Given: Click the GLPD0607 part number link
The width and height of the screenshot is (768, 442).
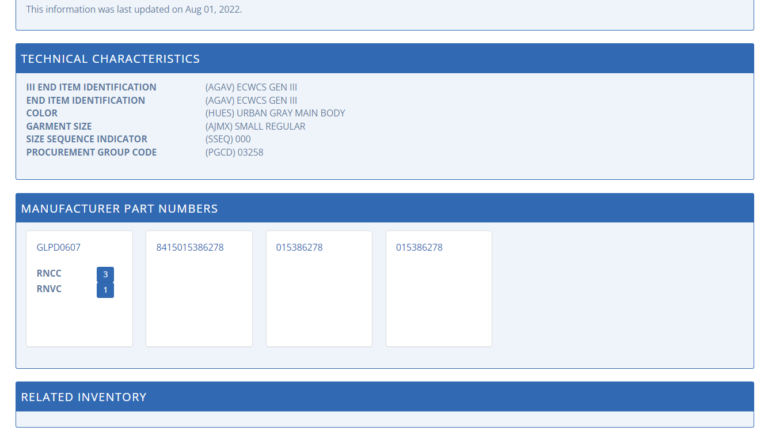Looking at the screenshot, I should [x=58, y=247].
